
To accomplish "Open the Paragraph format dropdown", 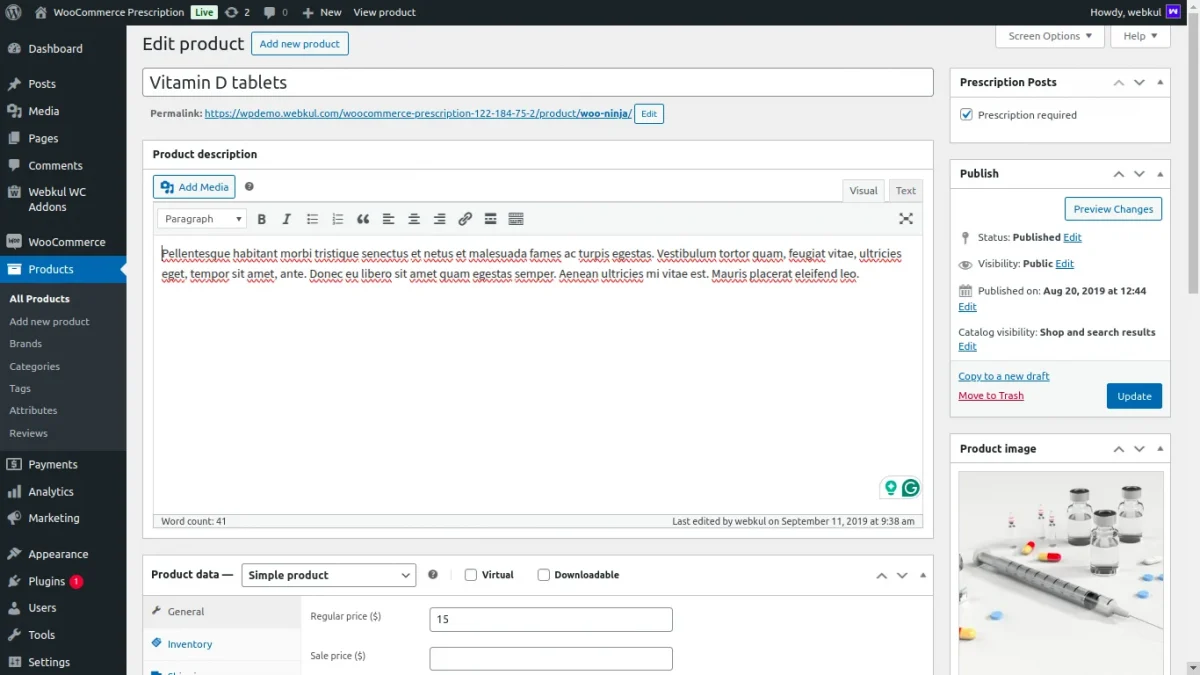I will tap(202, 219).
